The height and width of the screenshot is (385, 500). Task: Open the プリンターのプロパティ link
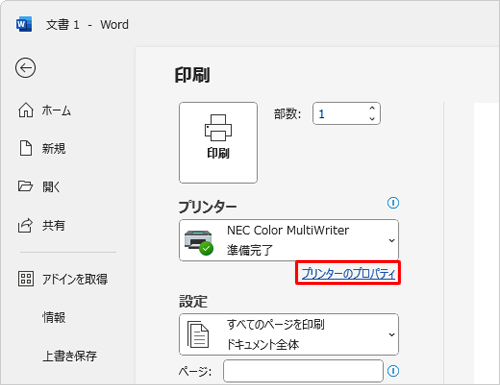(x=348, y=273)
